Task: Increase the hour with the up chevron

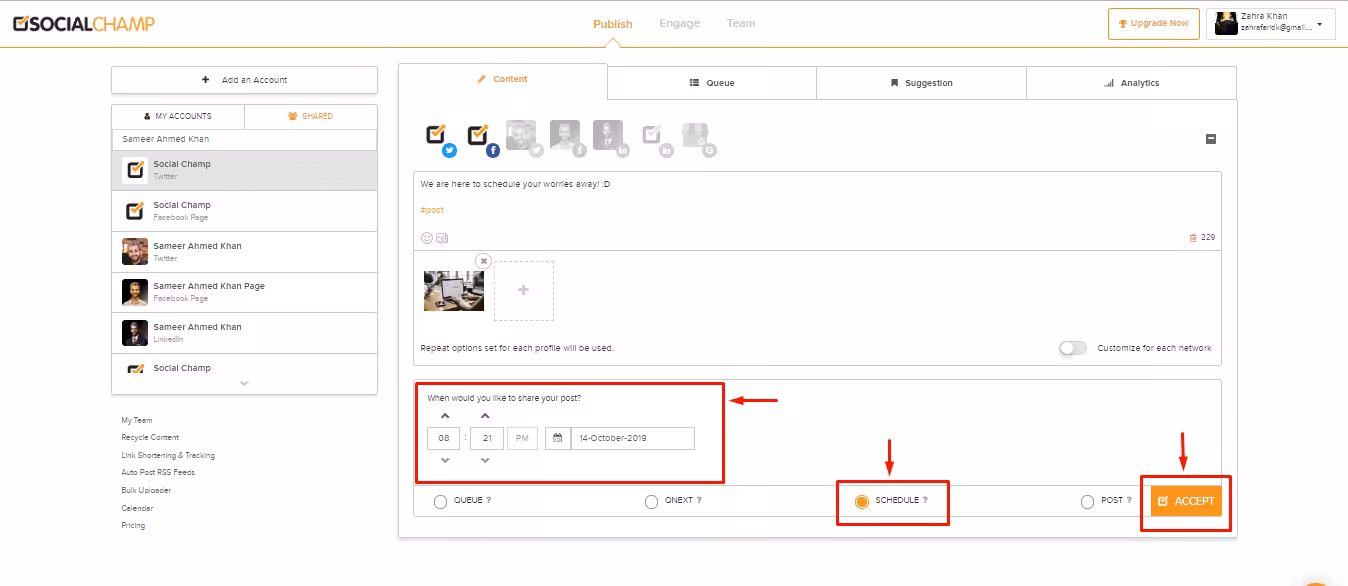Action: coord(445,416)
